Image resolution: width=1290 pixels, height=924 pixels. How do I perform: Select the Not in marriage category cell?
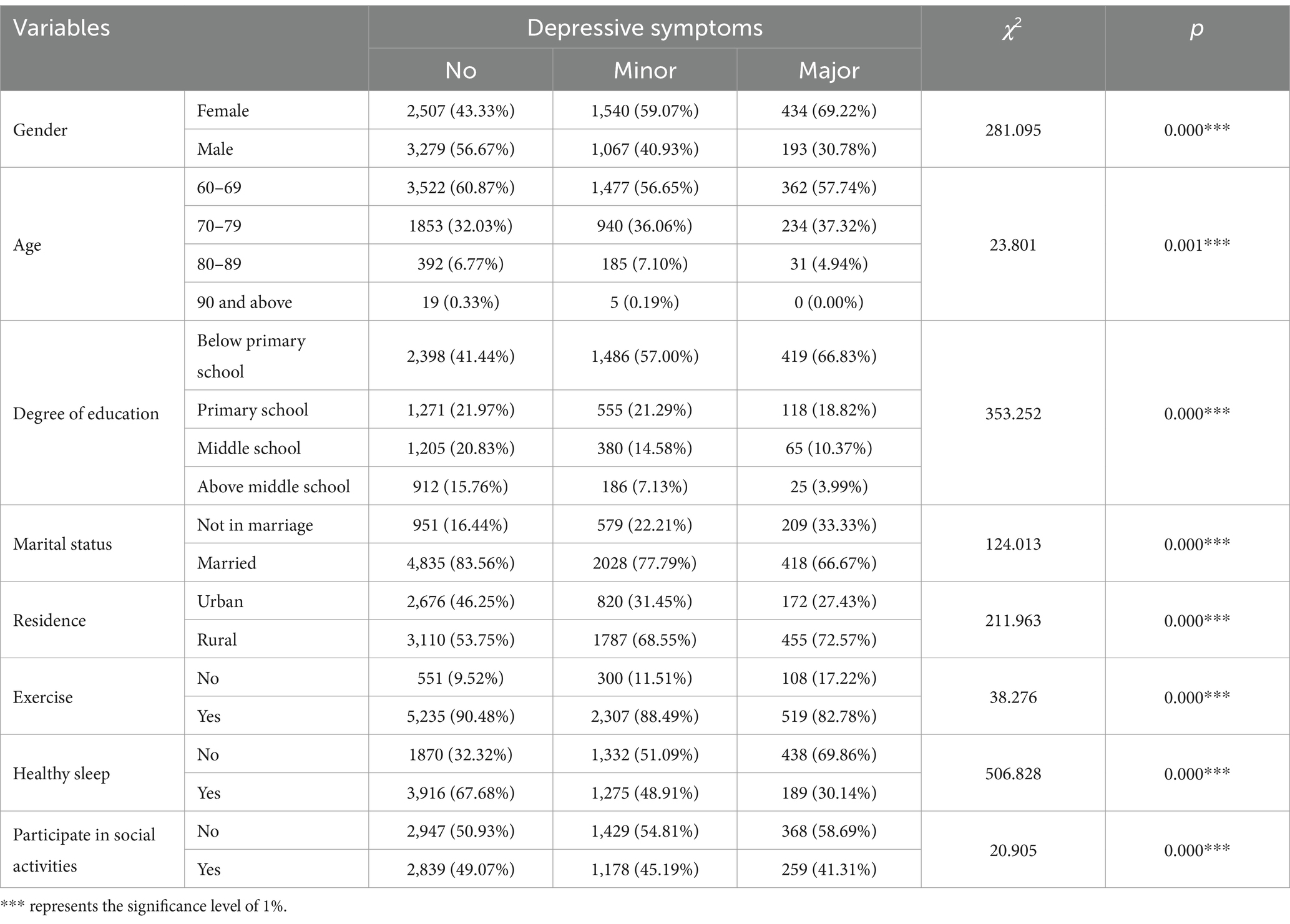tap(276, 525)
